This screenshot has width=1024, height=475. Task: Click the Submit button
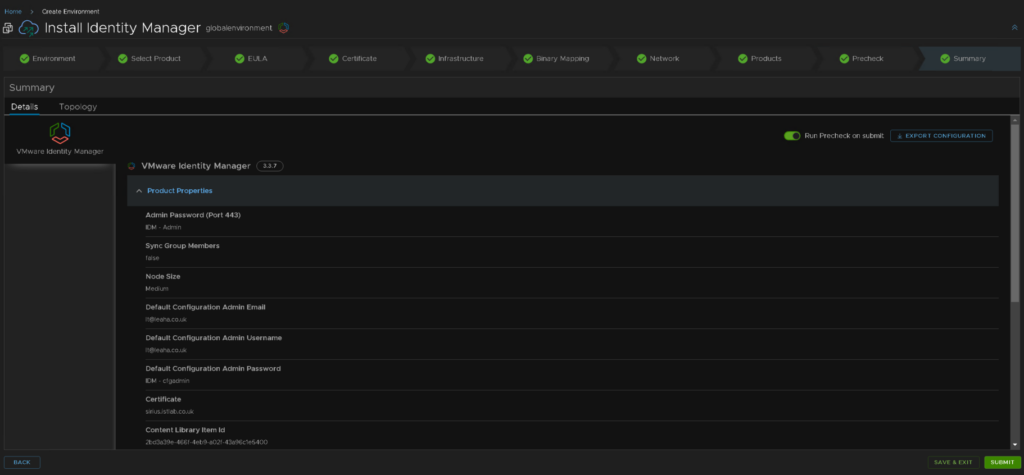click(x=1002, y=462)
